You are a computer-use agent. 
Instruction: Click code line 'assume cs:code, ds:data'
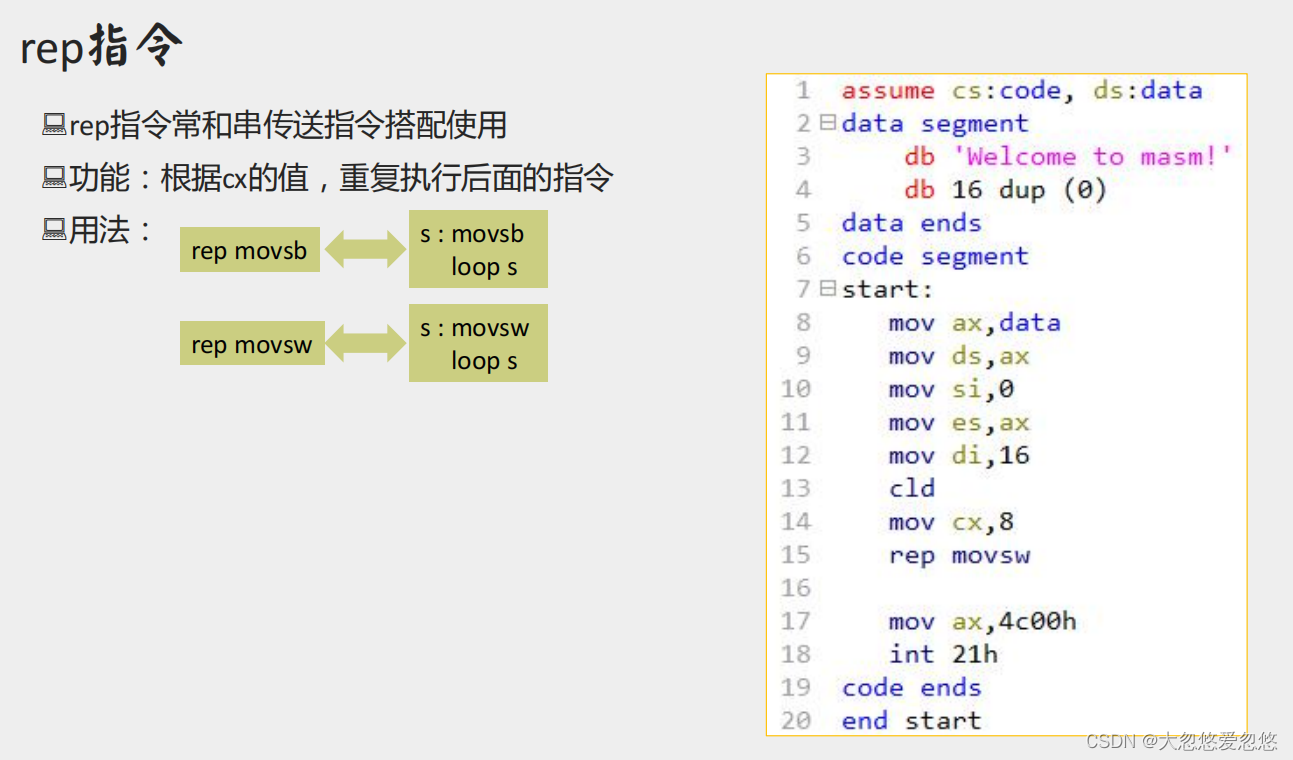[x=1021, y=90]
